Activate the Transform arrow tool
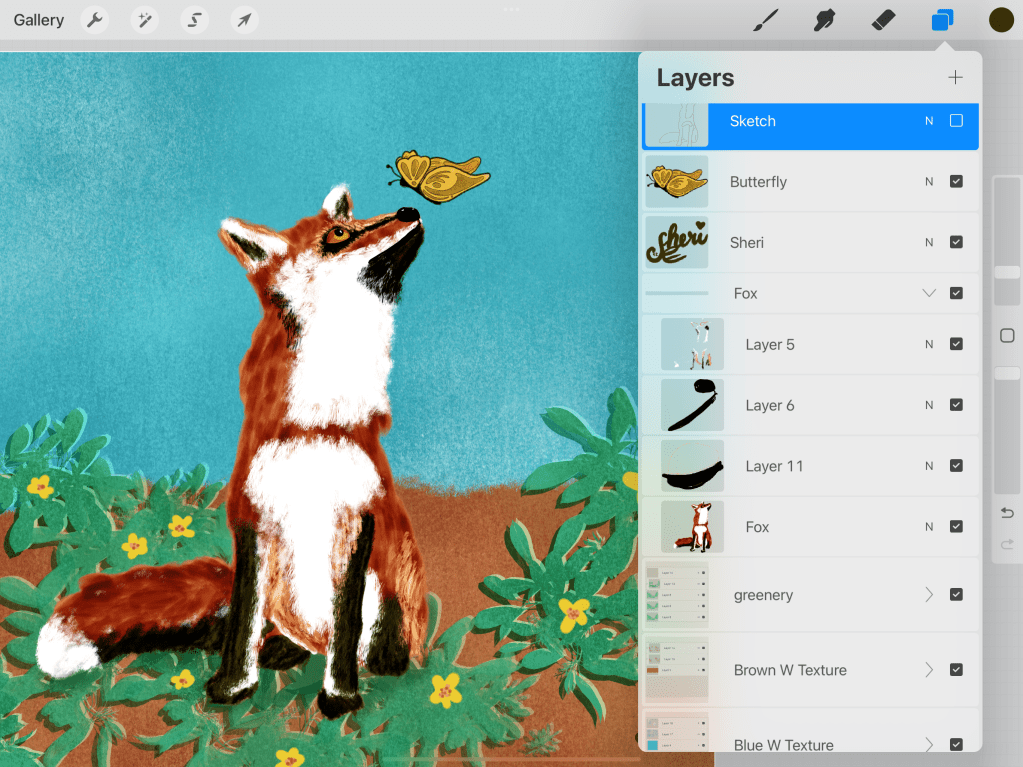1023x767 pixels. 244,20
